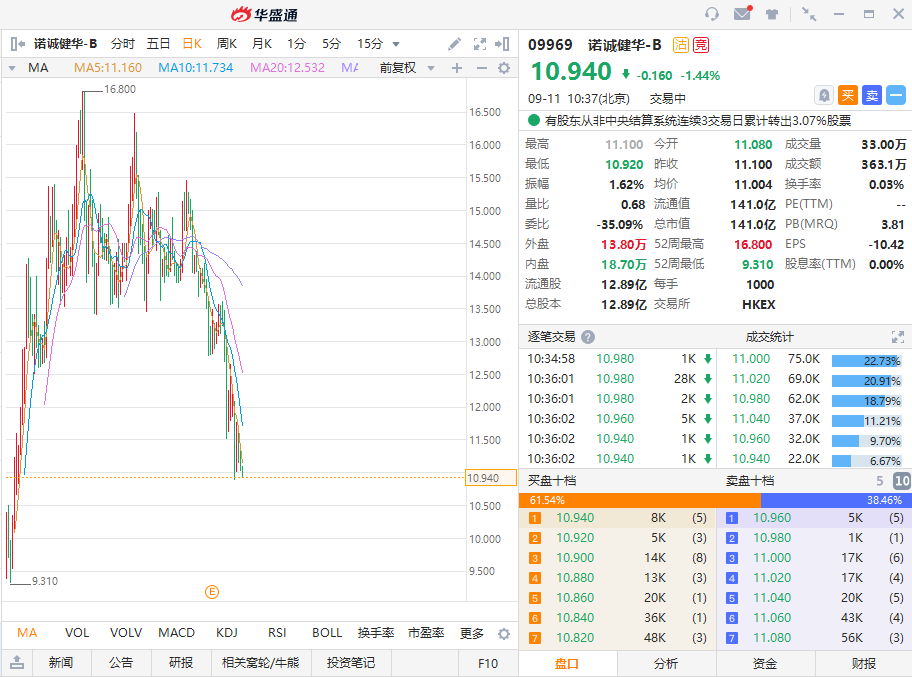Open the shareholder transfer notice link
Image resolution: width=912 pixels, height=677 pixels.
tap(697, 120)
